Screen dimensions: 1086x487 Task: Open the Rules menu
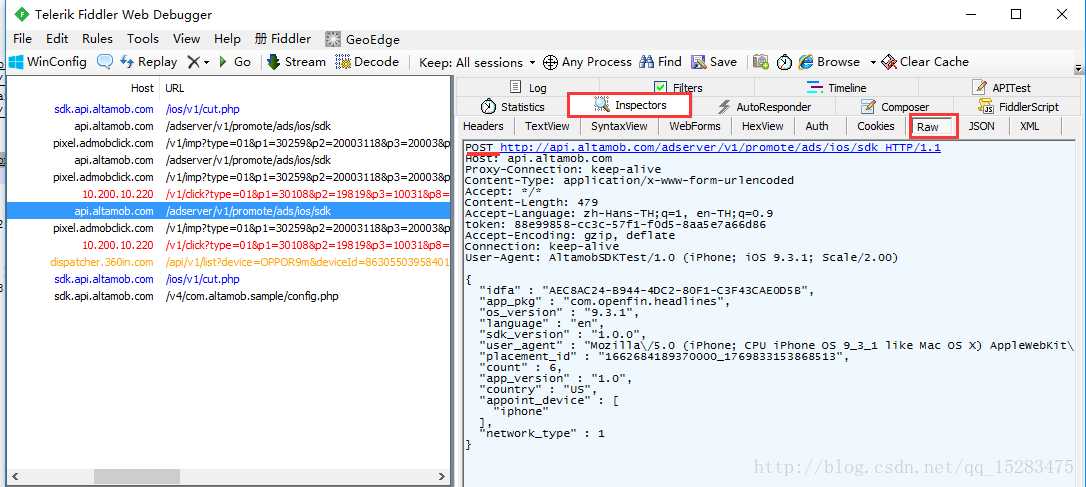coord(97,39)
